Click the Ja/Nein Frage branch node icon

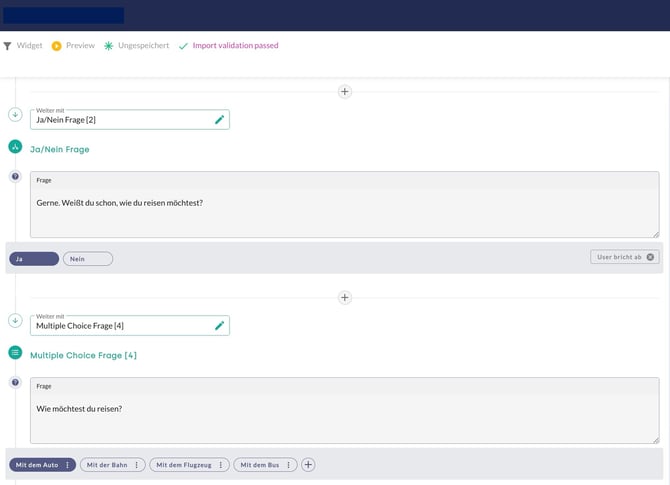click(15, 147)
